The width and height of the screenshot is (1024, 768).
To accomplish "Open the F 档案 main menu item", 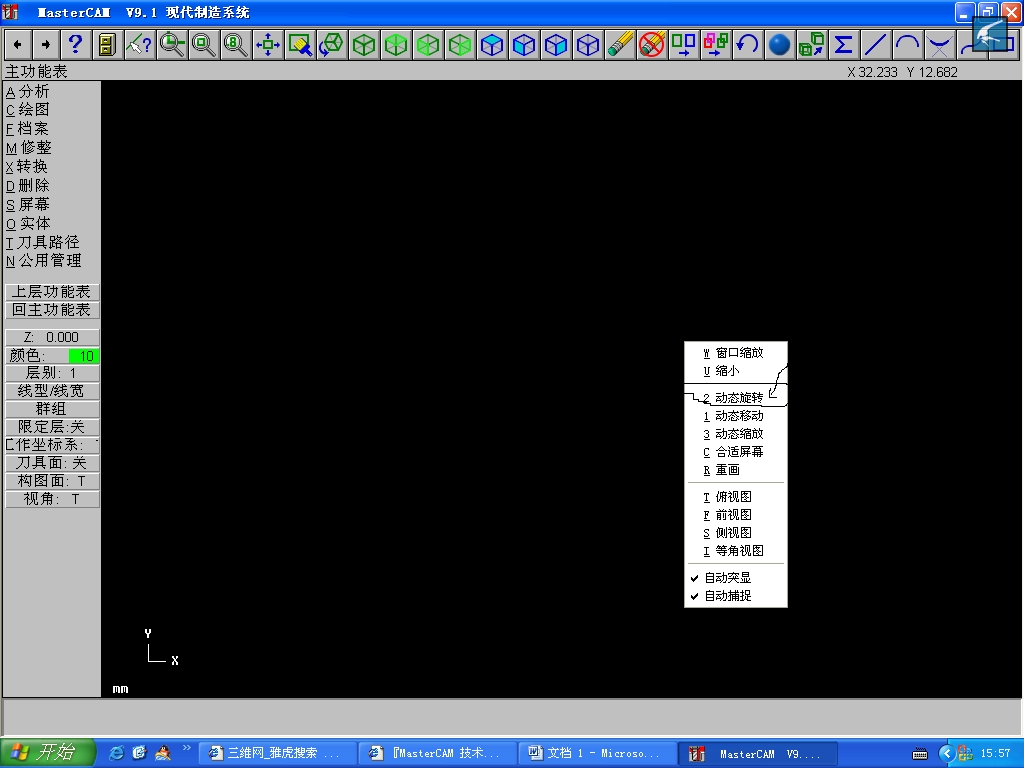I will coord(27,129).
